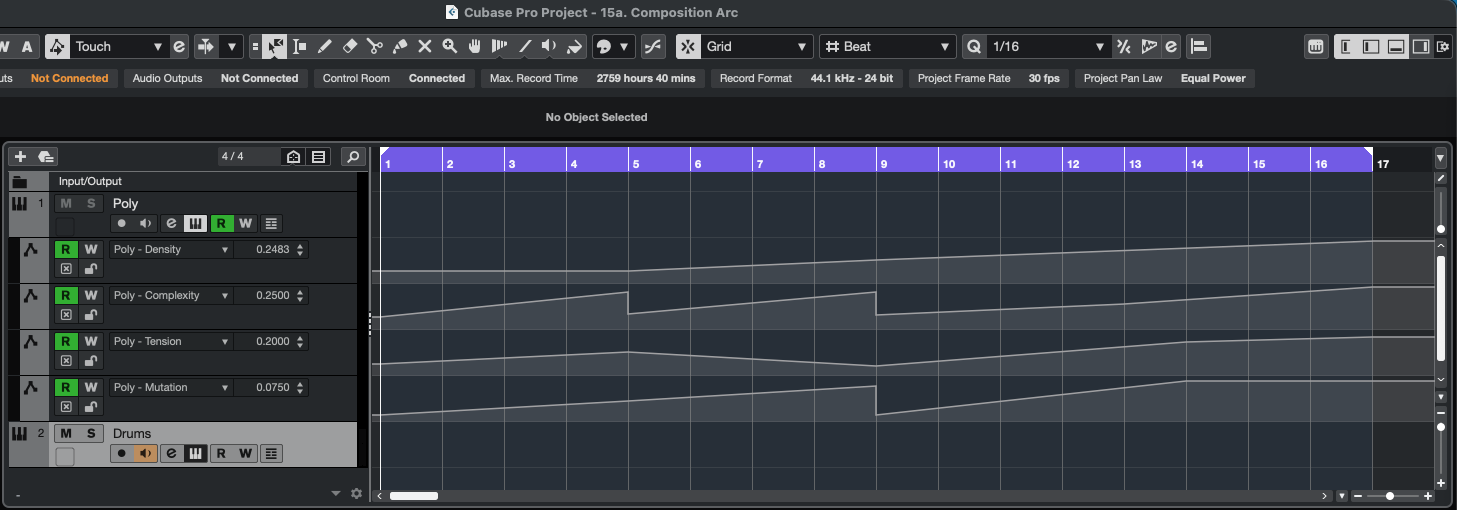Click Control Room Connected status
The height and width of the screenshot is (510, 1457).
(x=437, y=78)
